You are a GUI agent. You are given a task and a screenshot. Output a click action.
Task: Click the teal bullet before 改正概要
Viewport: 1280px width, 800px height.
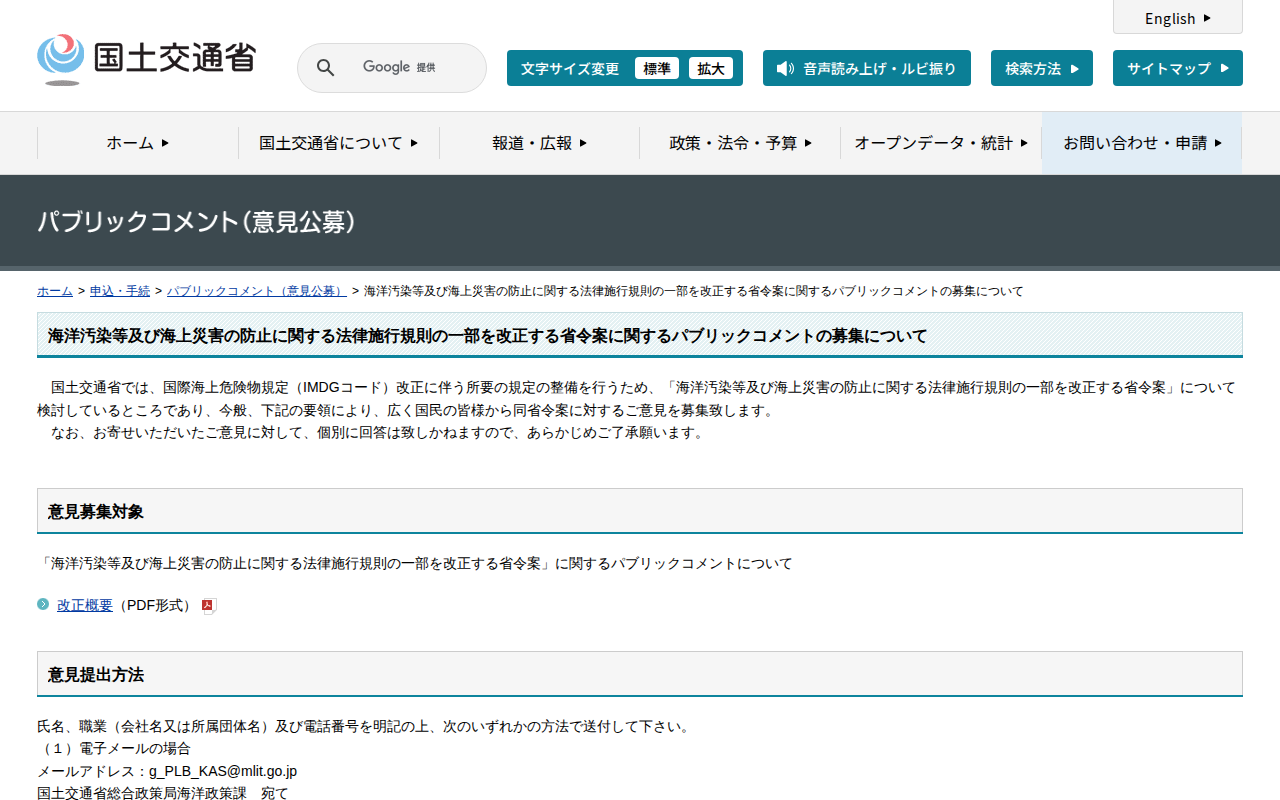point(43,604)
